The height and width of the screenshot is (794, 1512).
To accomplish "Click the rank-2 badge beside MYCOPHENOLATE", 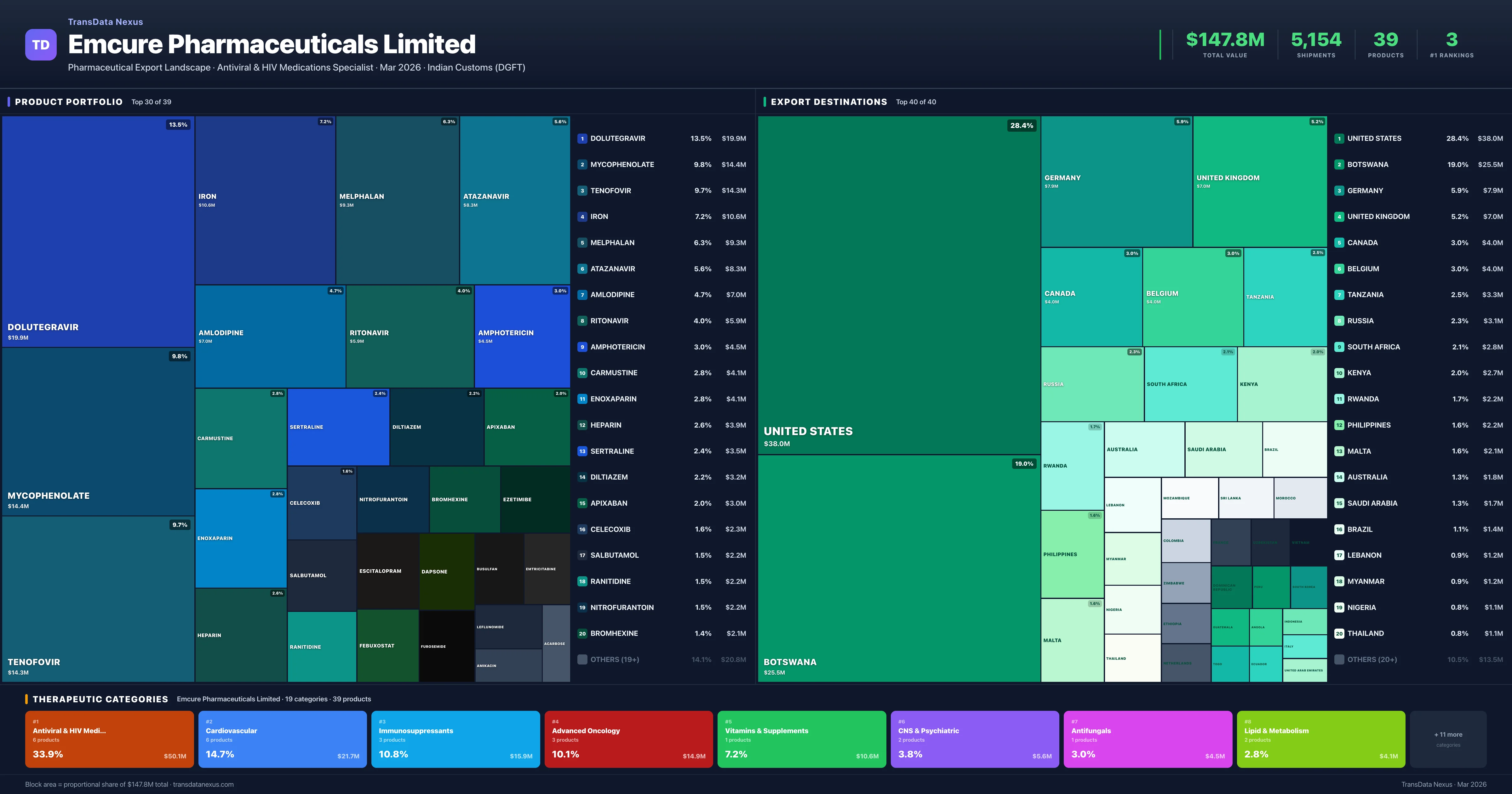I will [x=582, y=164].
